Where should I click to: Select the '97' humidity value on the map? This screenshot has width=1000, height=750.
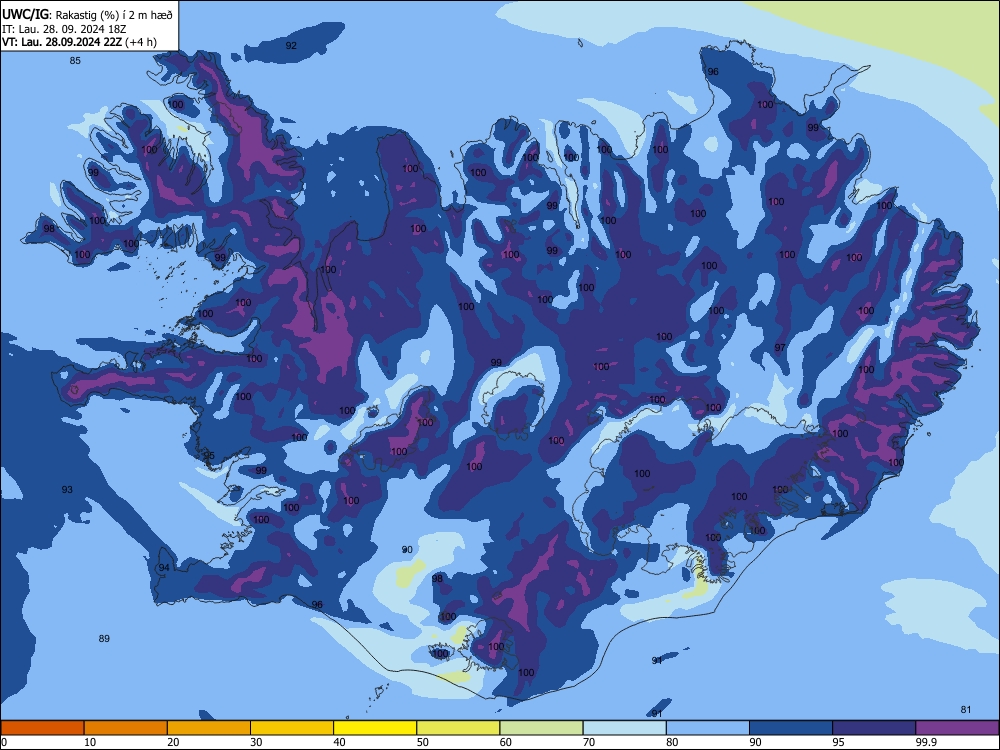(779, 348)
